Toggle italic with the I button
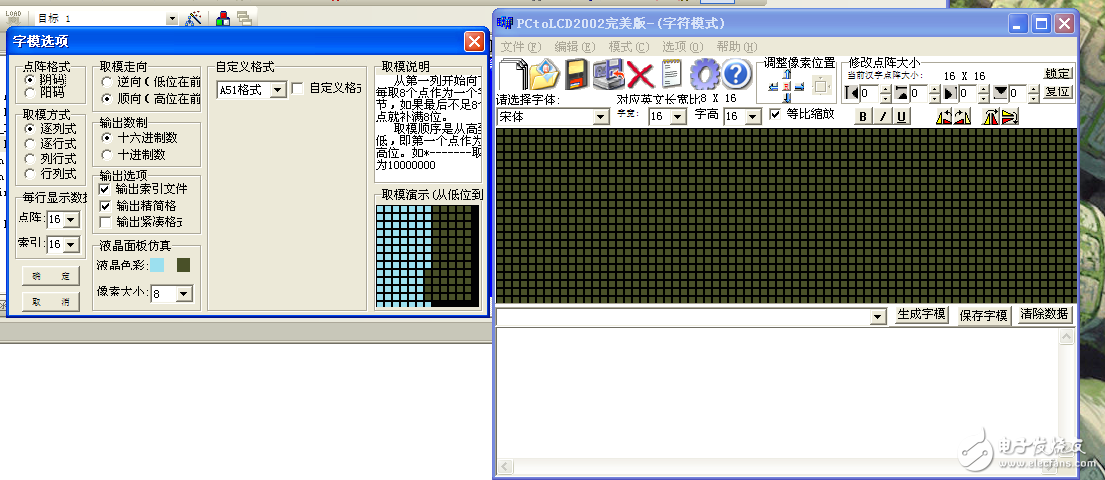1105x480 pixels. pos(882,116)
